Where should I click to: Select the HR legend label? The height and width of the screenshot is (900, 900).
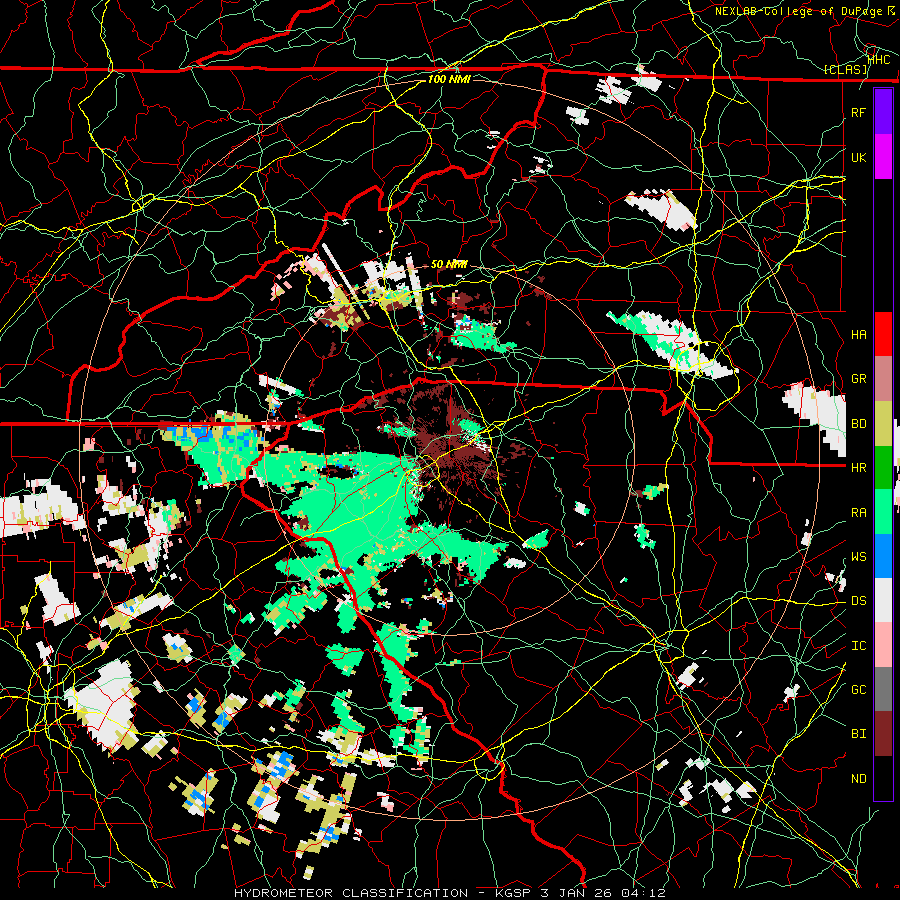858,468
